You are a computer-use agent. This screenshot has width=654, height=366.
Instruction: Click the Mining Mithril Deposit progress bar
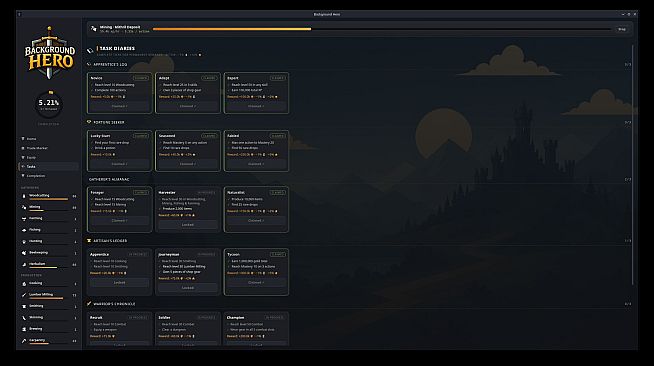(382, 29)
